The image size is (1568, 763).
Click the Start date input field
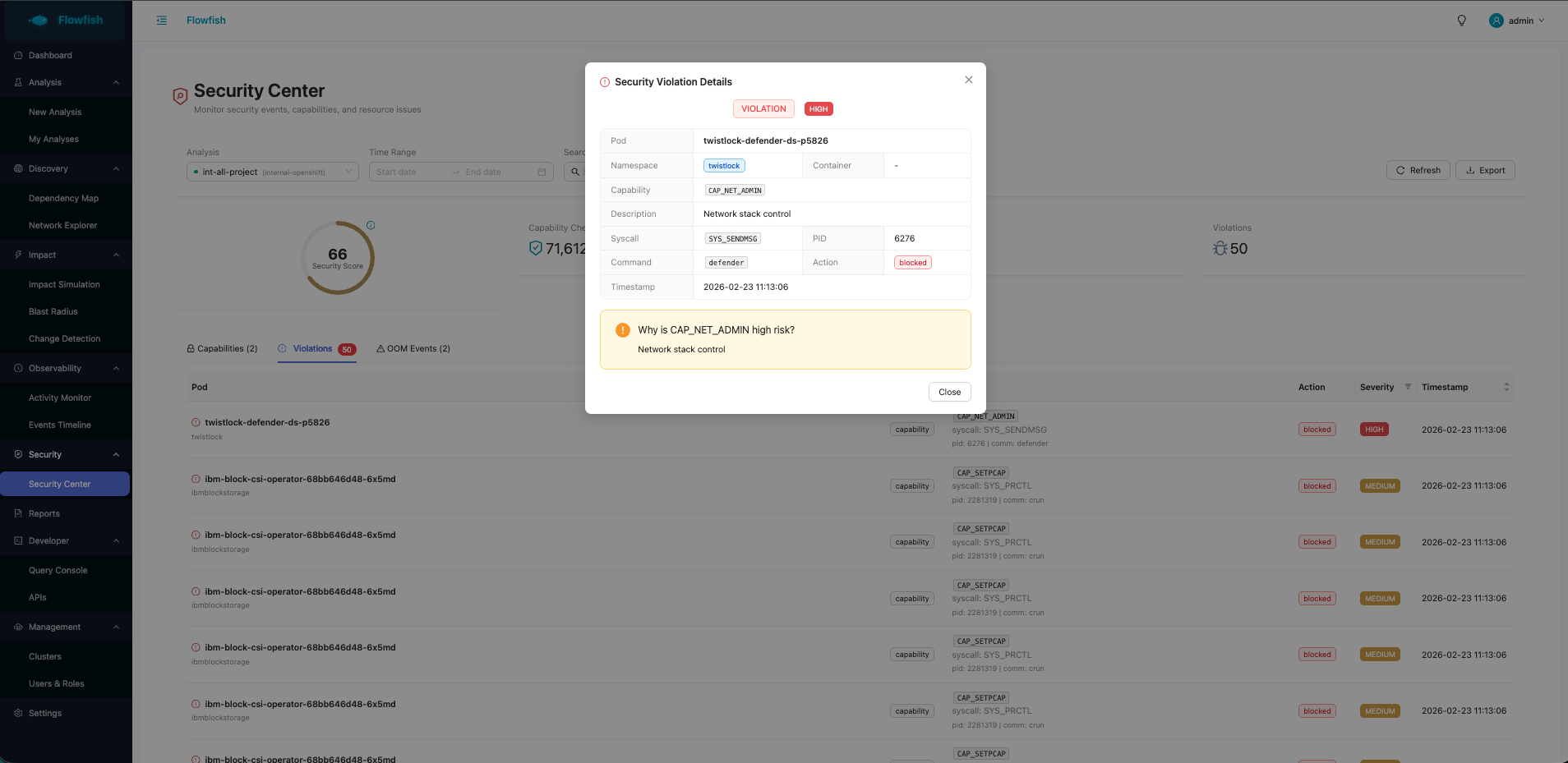(409, 172)
